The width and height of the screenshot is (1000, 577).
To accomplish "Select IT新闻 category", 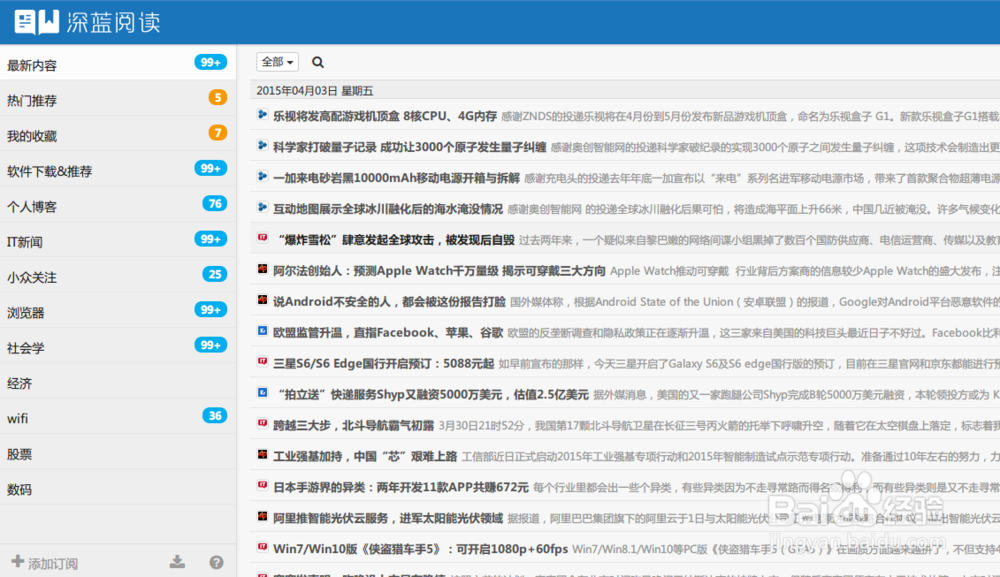I will tap(118, 239).
